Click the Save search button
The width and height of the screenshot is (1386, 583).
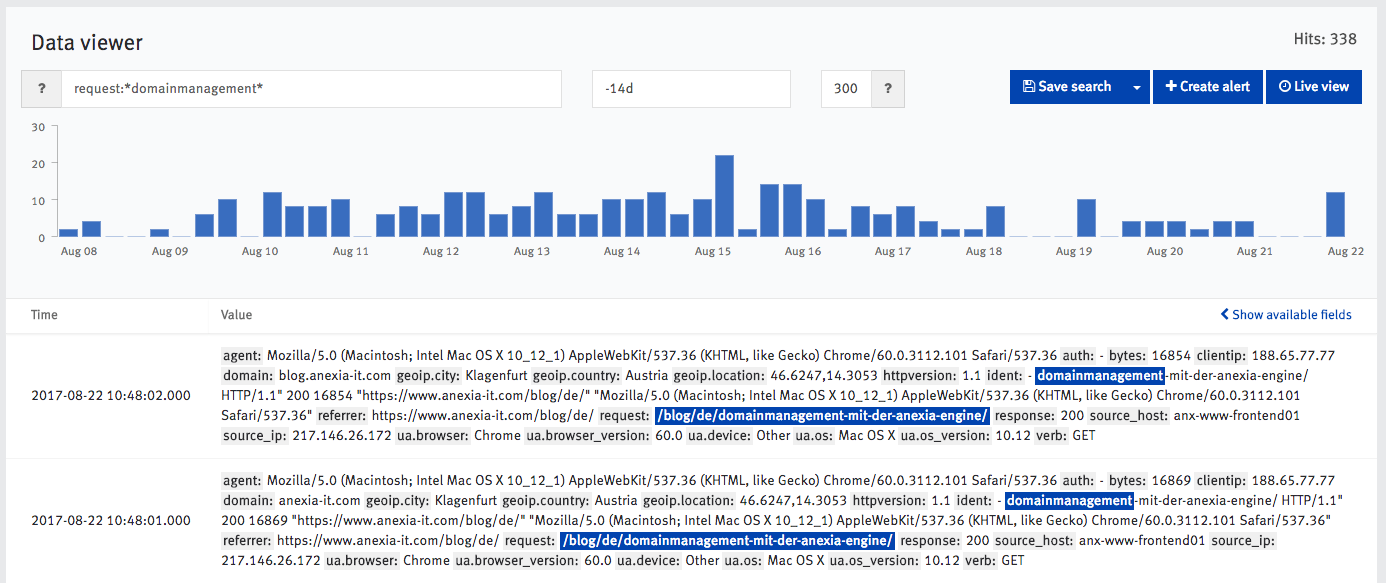tap(1066, 87)
